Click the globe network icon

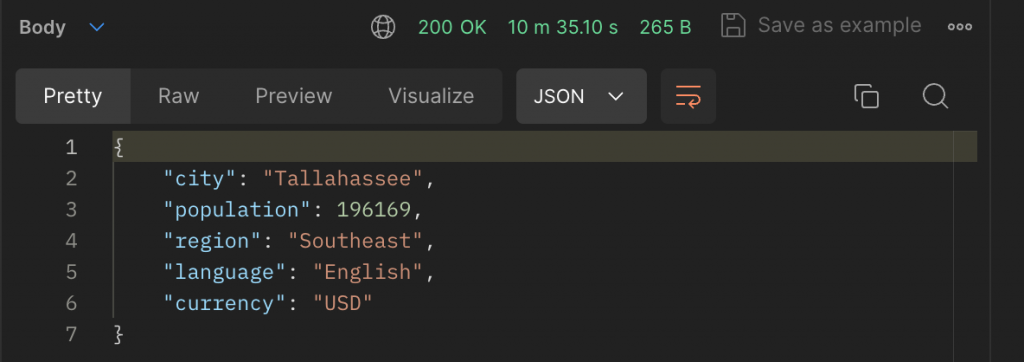383,27
